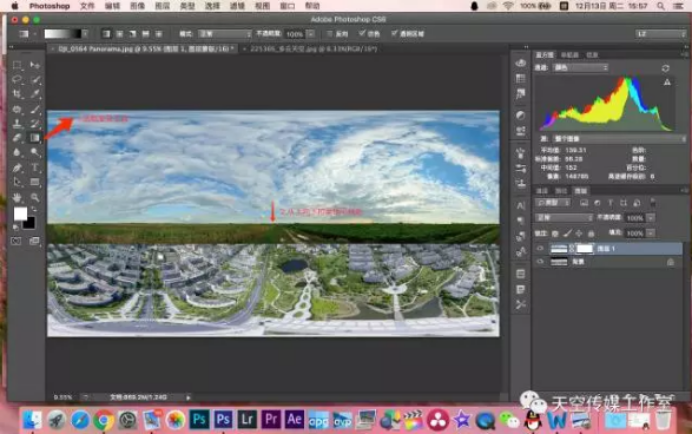Select the Horizontal Type tool
693x434 pixels.
tap(35, 168)
